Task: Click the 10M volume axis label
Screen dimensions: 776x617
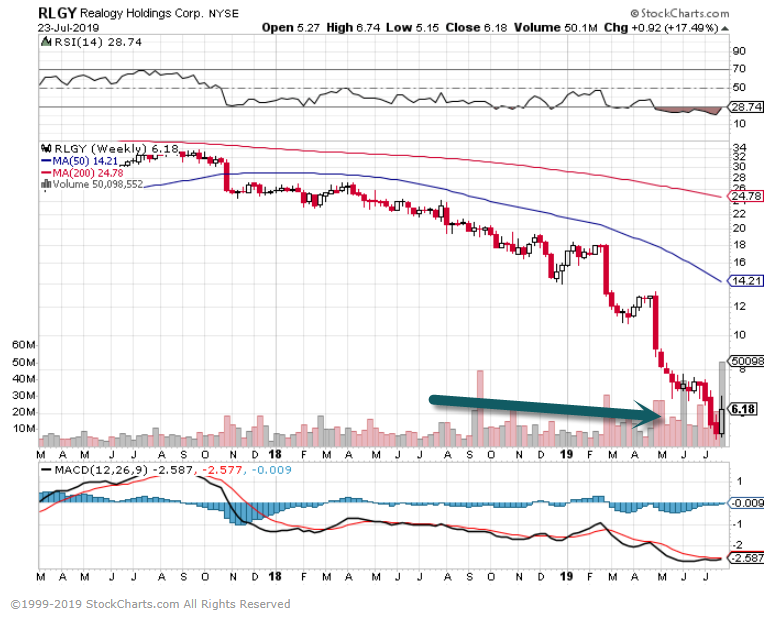Action: coord(23,428)
